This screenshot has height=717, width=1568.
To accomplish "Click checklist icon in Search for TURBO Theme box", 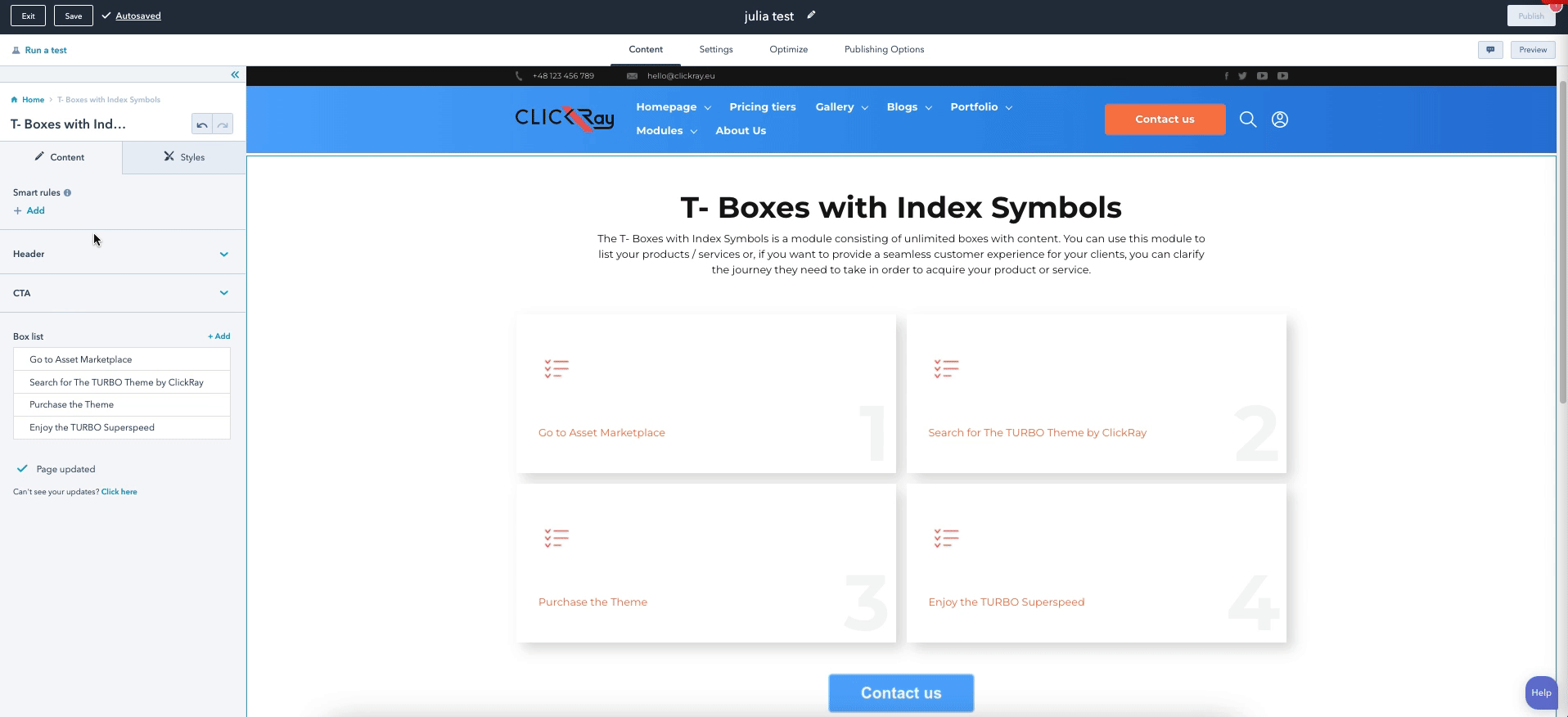I will coord(946,368).
